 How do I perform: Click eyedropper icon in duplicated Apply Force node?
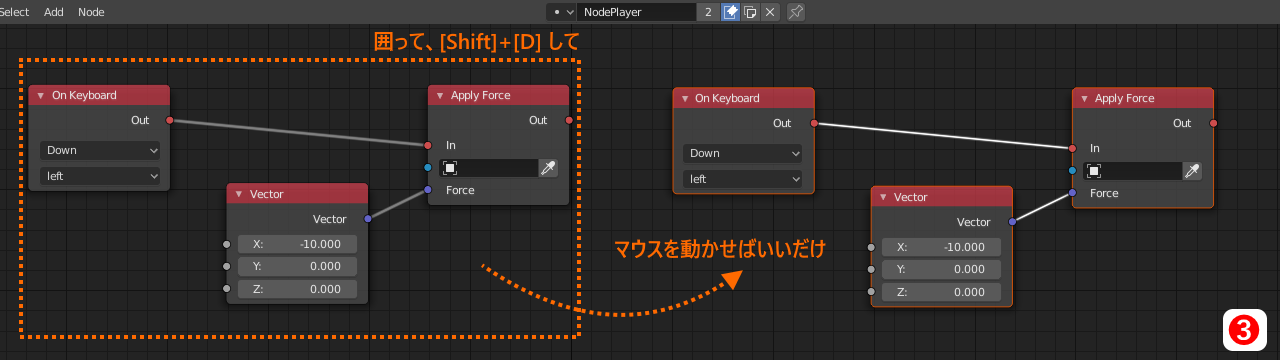coord(1192,171)
